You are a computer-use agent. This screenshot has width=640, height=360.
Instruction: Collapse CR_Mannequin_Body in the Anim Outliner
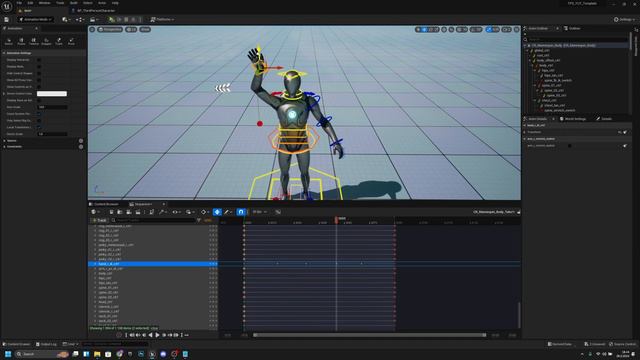click(525, 45)
